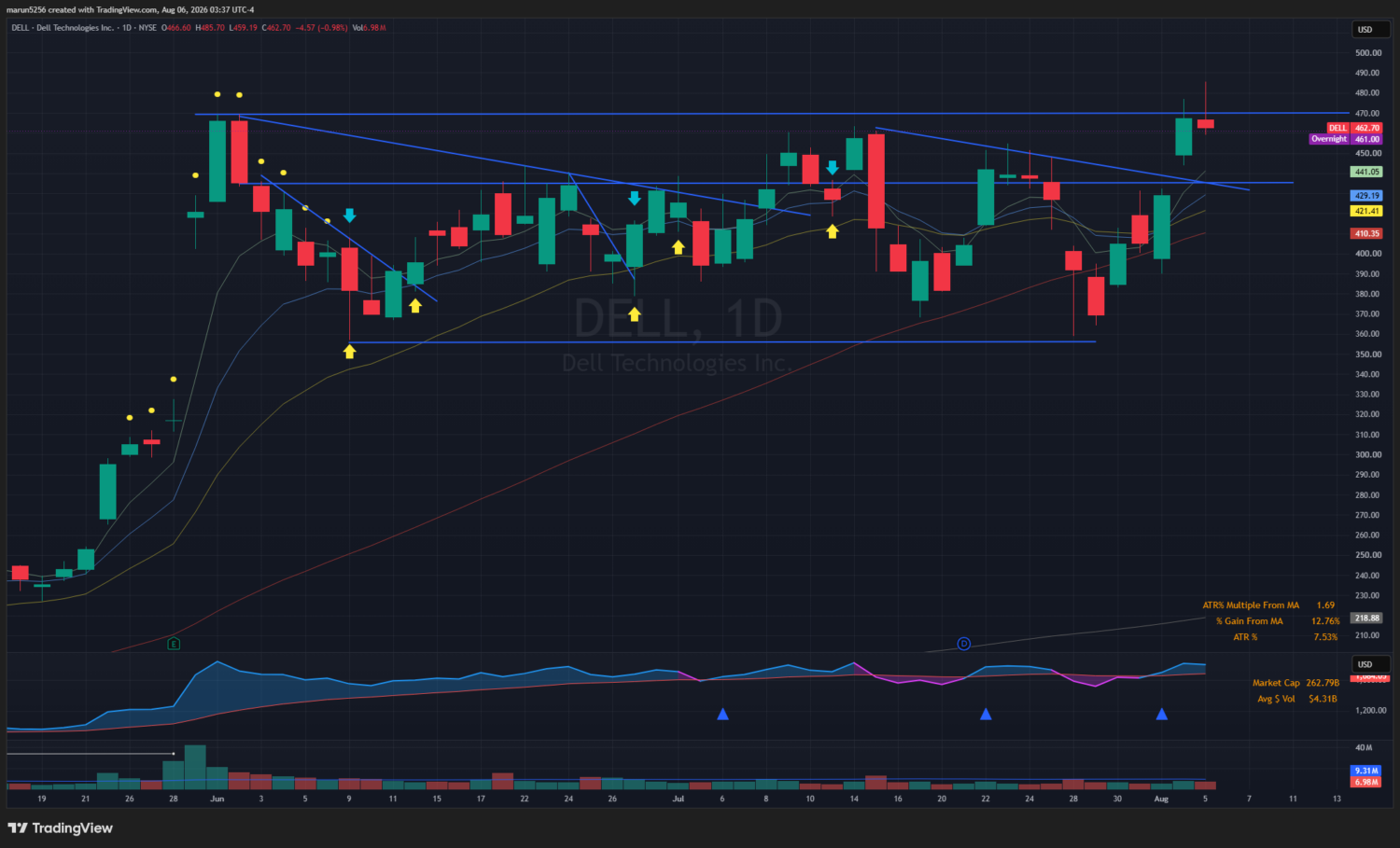Click the low value 459.19 in the legend
The image size is (1400, 848).
244,28
